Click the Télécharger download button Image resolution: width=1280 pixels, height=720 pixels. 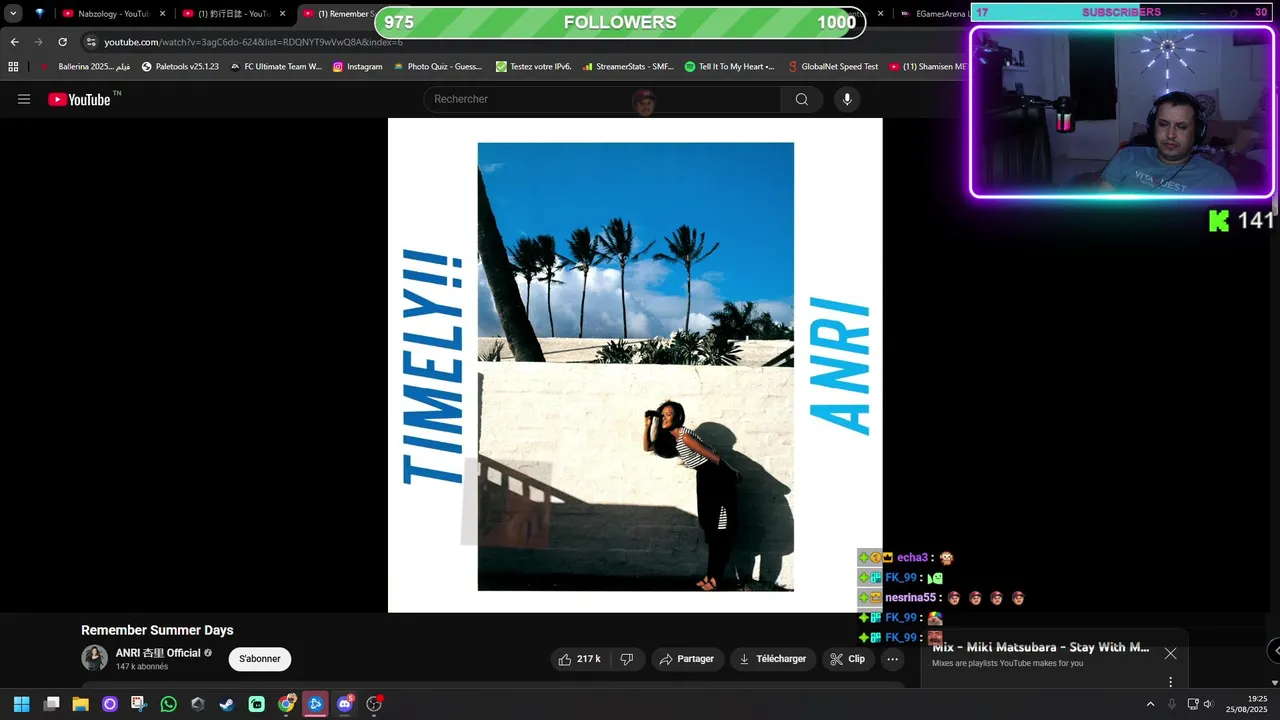pyautogui.click(x=772, y=659)
